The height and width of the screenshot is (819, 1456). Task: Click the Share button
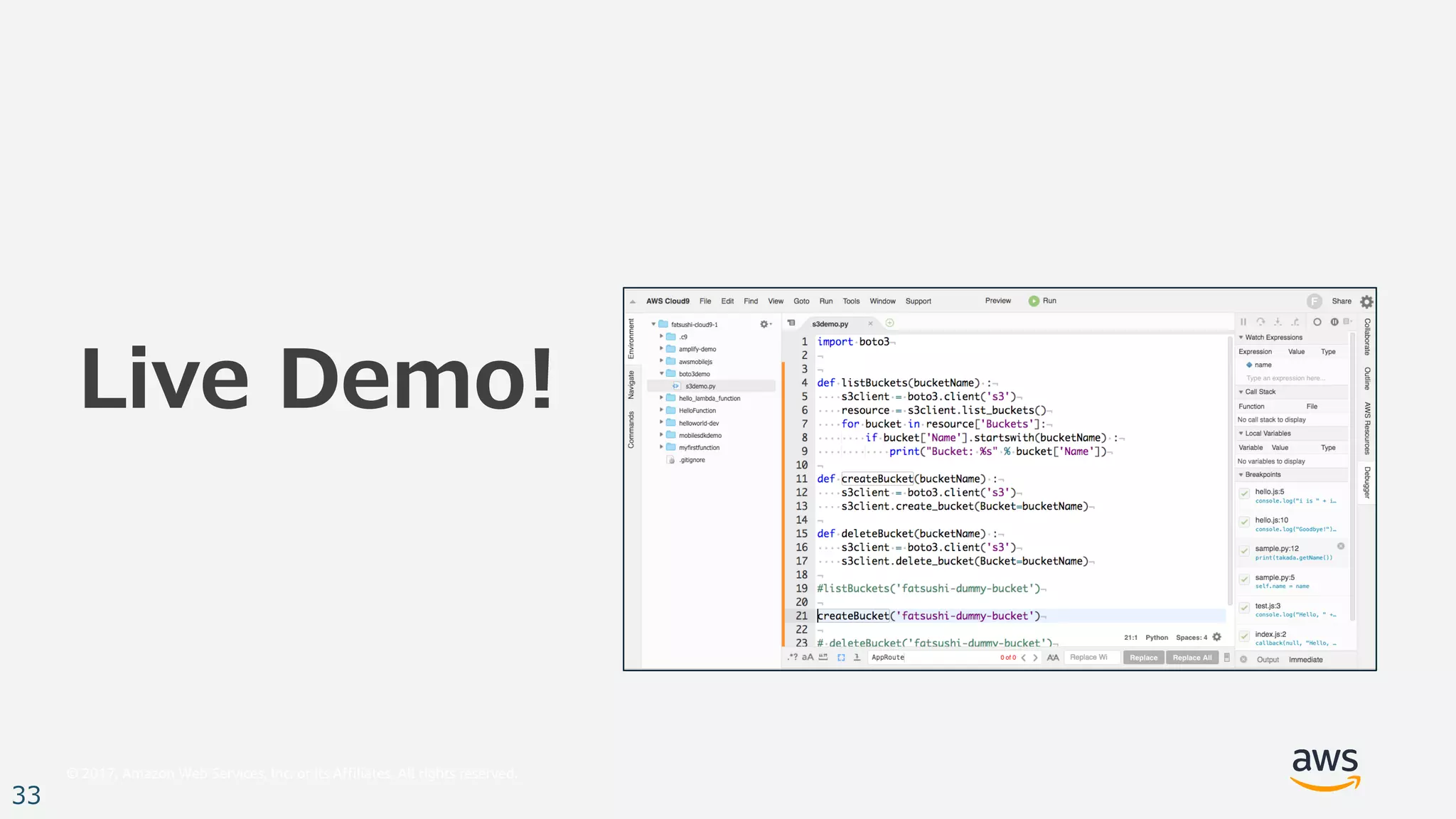tap(1341, 301)
